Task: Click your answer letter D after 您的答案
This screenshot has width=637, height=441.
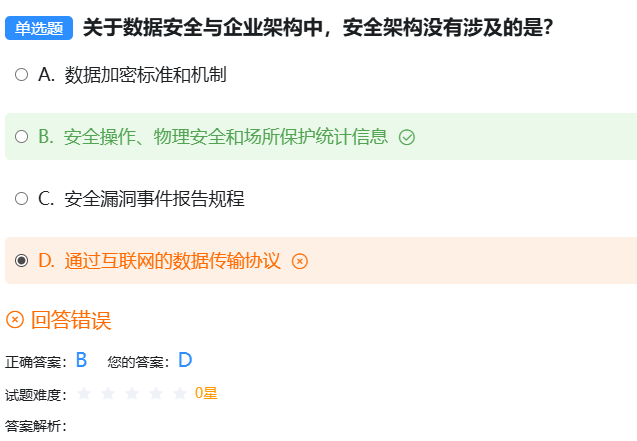Action: point(185,361)
